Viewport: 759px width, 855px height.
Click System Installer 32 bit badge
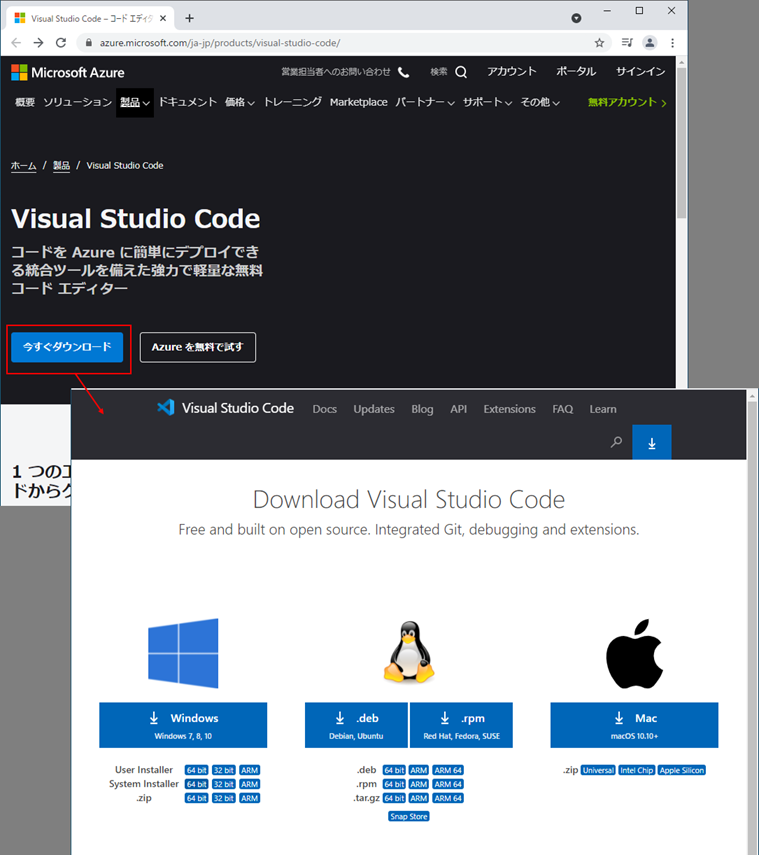(224, 784)
